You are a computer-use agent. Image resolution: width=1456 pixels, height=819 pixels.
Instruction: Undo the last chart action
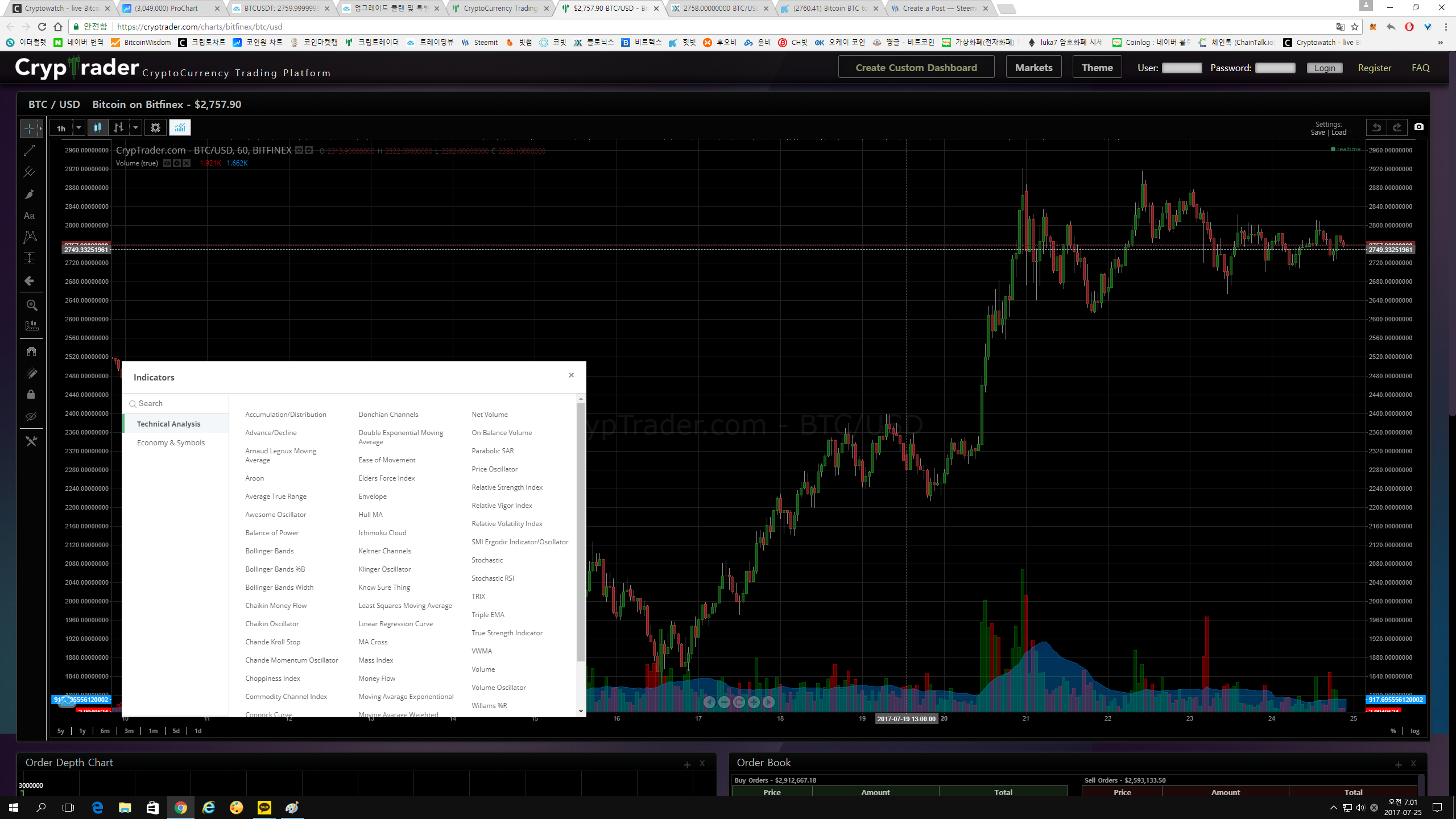click(x=1376, y=127)
